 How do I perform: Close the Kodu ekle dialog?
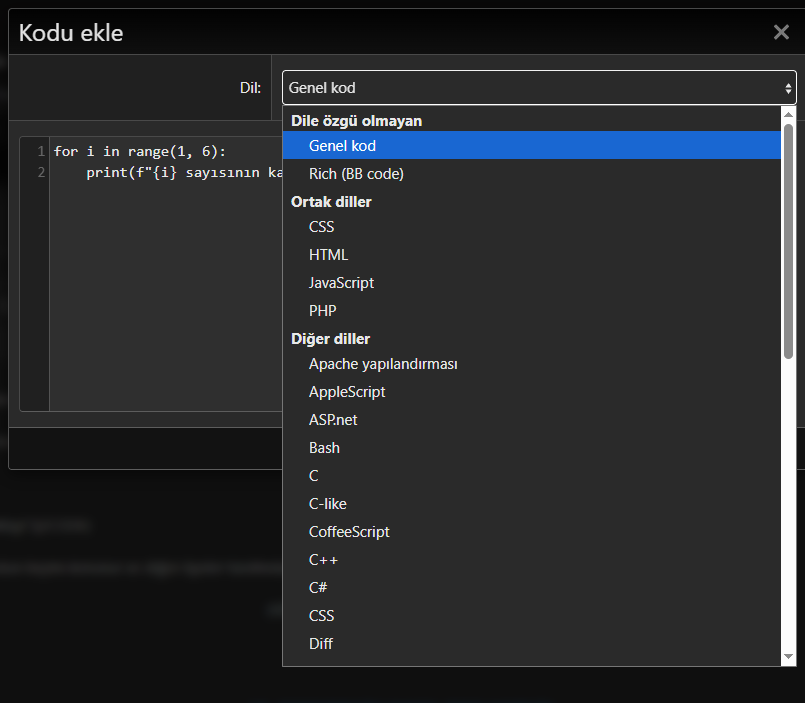click(781, 32)
